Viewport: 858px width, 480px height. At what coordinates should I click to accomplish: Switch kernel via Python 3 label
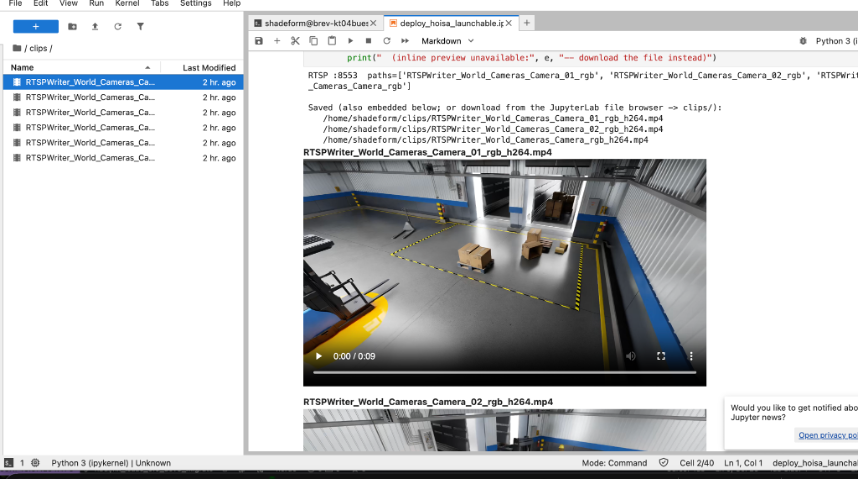click(x=836, y=41)
